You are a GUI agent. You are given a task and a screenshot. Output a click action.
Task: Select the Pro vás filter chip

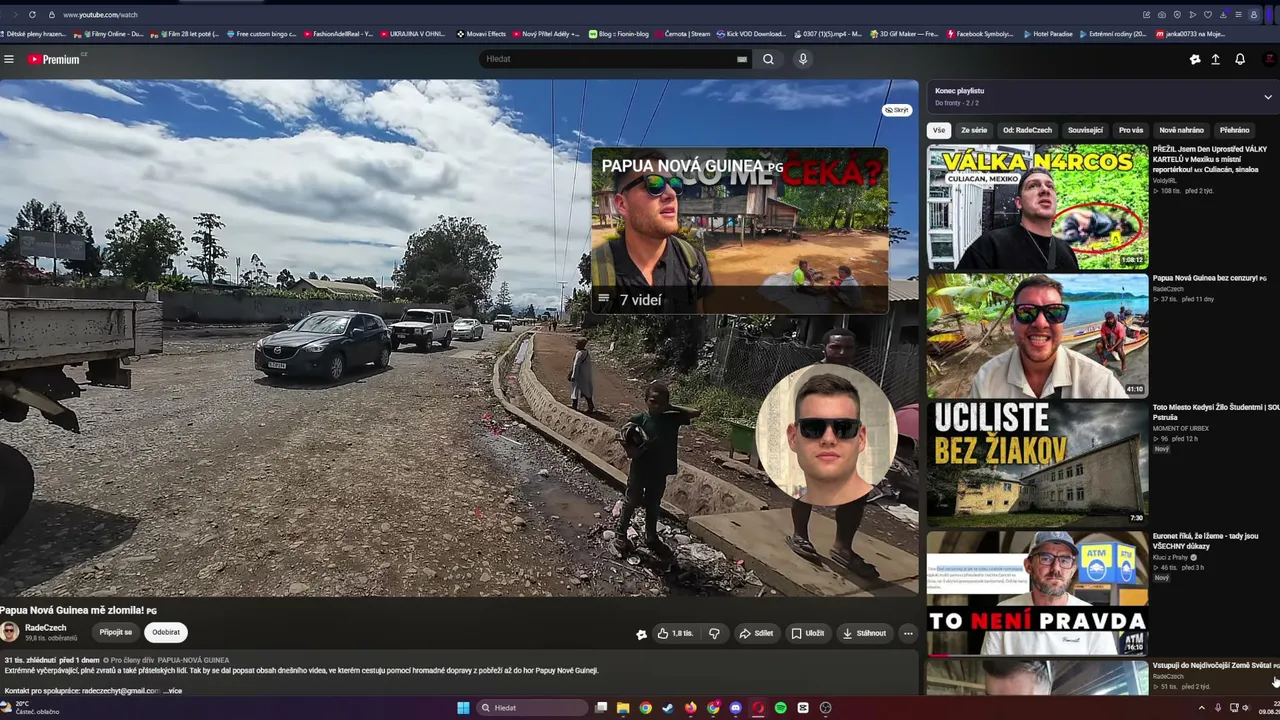coord(1131,130)
